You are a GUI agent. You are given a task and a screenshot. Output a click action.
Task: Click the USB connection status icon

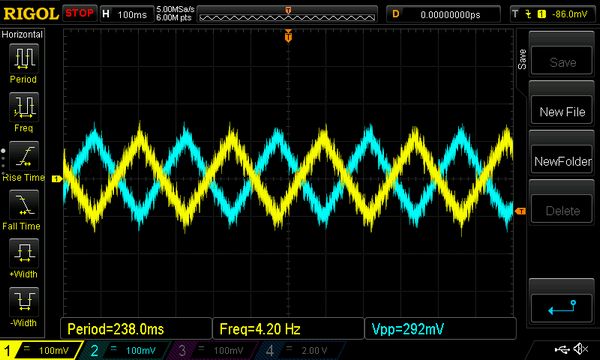click(x=562, y=349)
